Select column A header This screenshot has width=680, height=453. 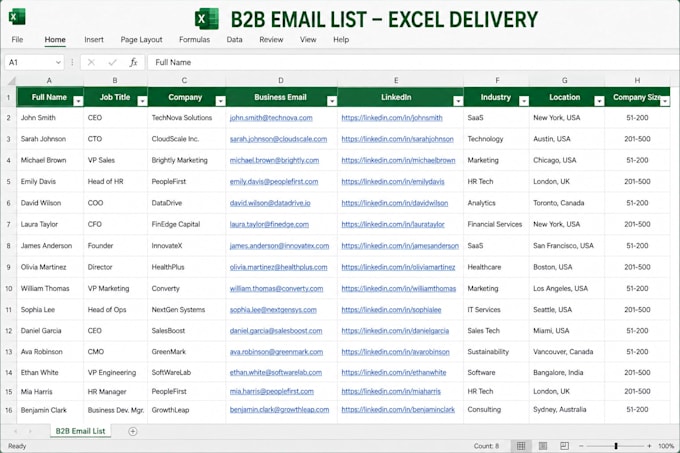[49, 81]
